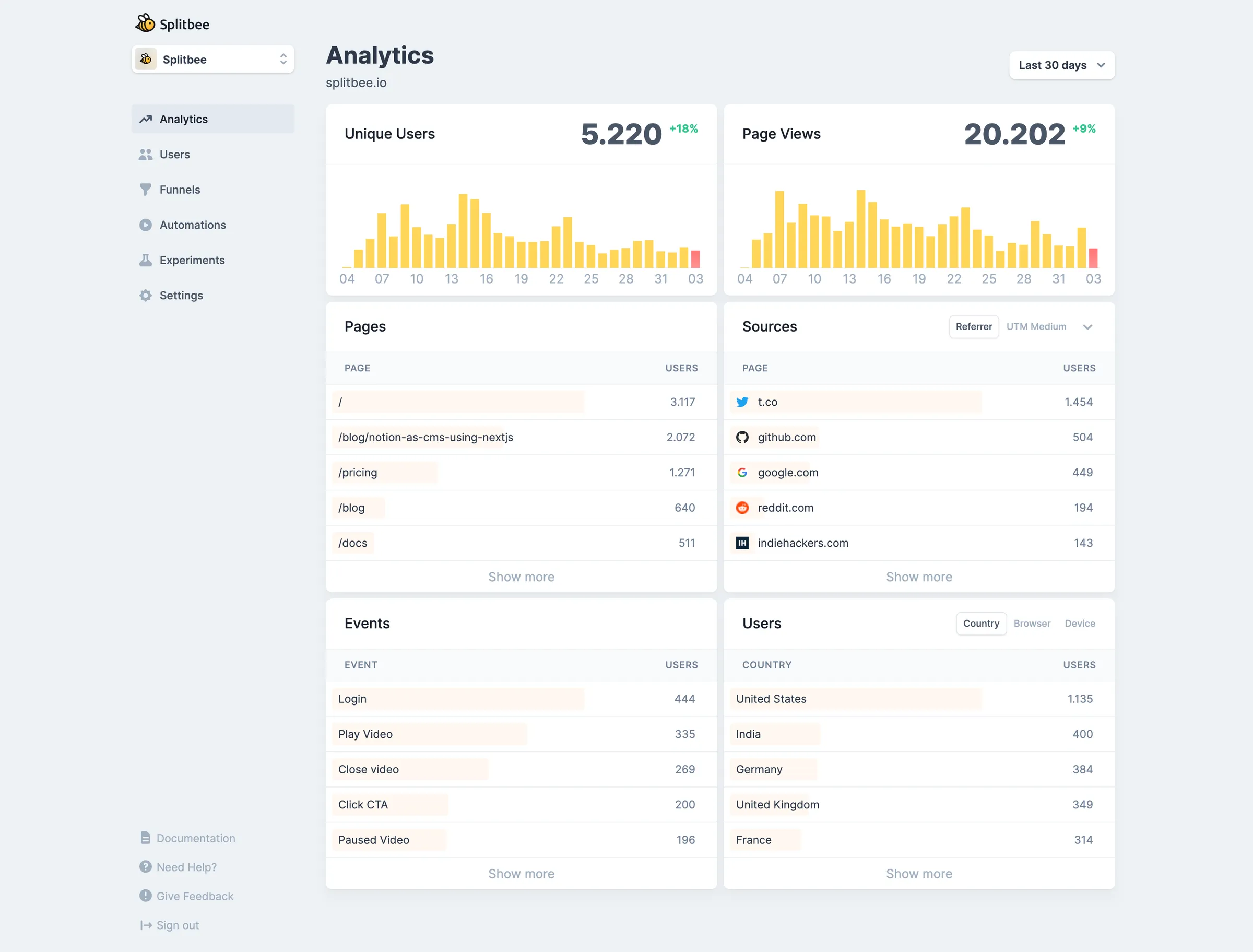Select the Referrer tab in Sources

click(974, 326)
